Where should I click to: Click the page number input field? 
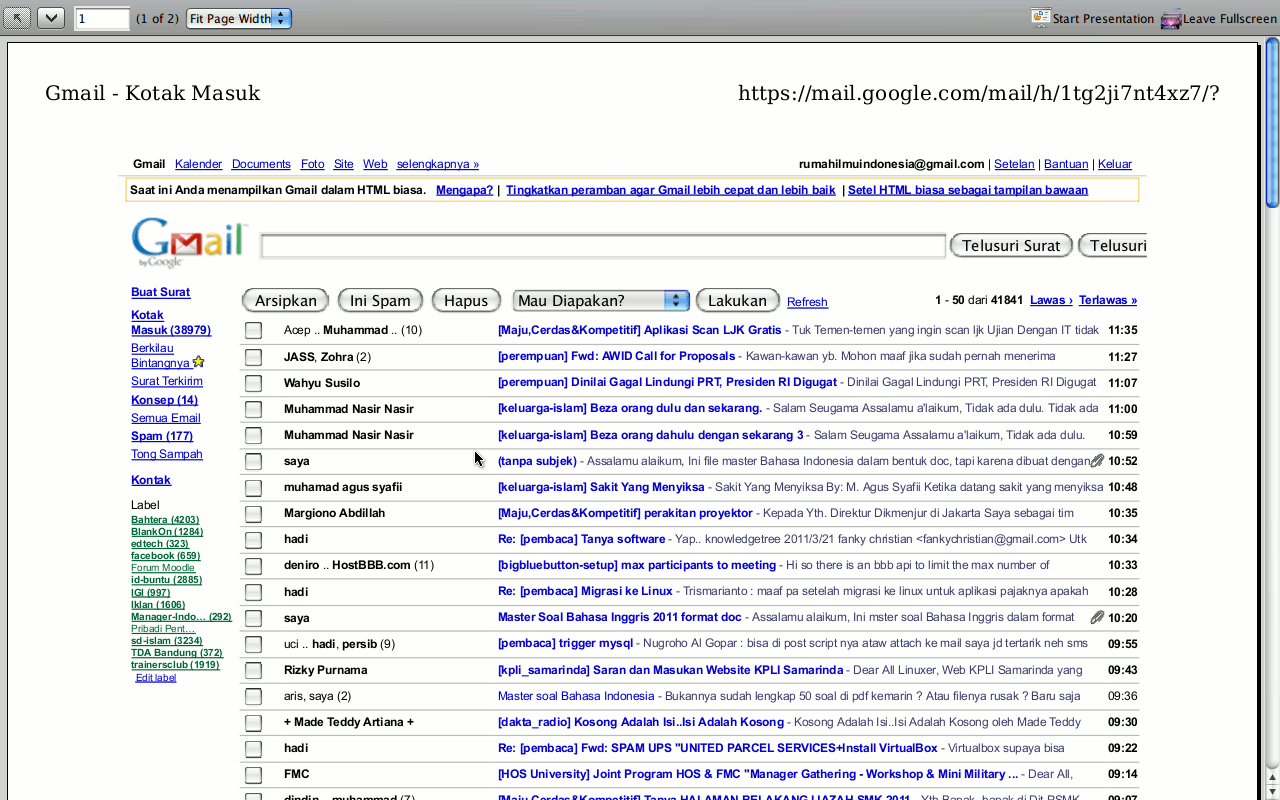click(102, 18)
